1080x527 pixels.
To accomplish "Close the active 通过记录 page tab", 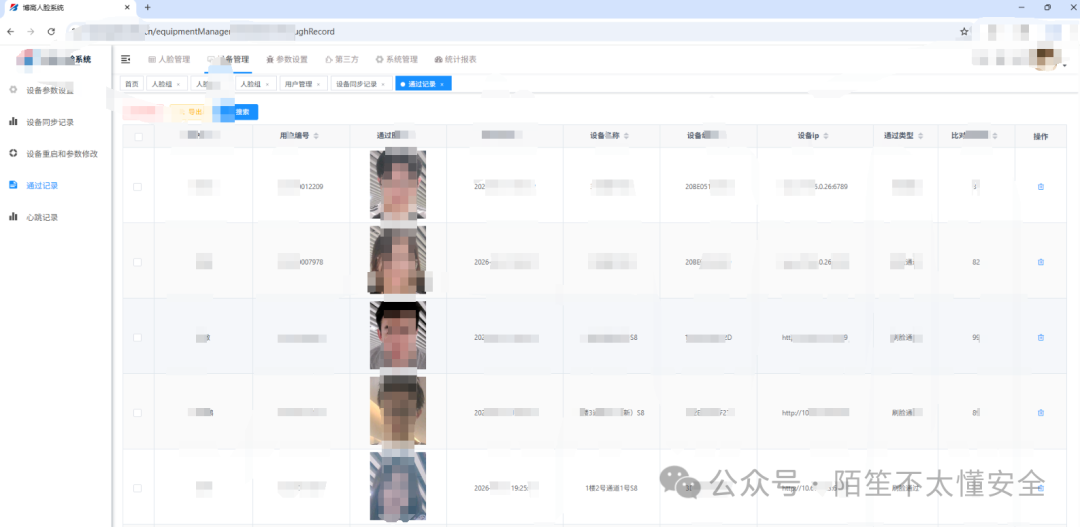I will [x=442, y=84].
